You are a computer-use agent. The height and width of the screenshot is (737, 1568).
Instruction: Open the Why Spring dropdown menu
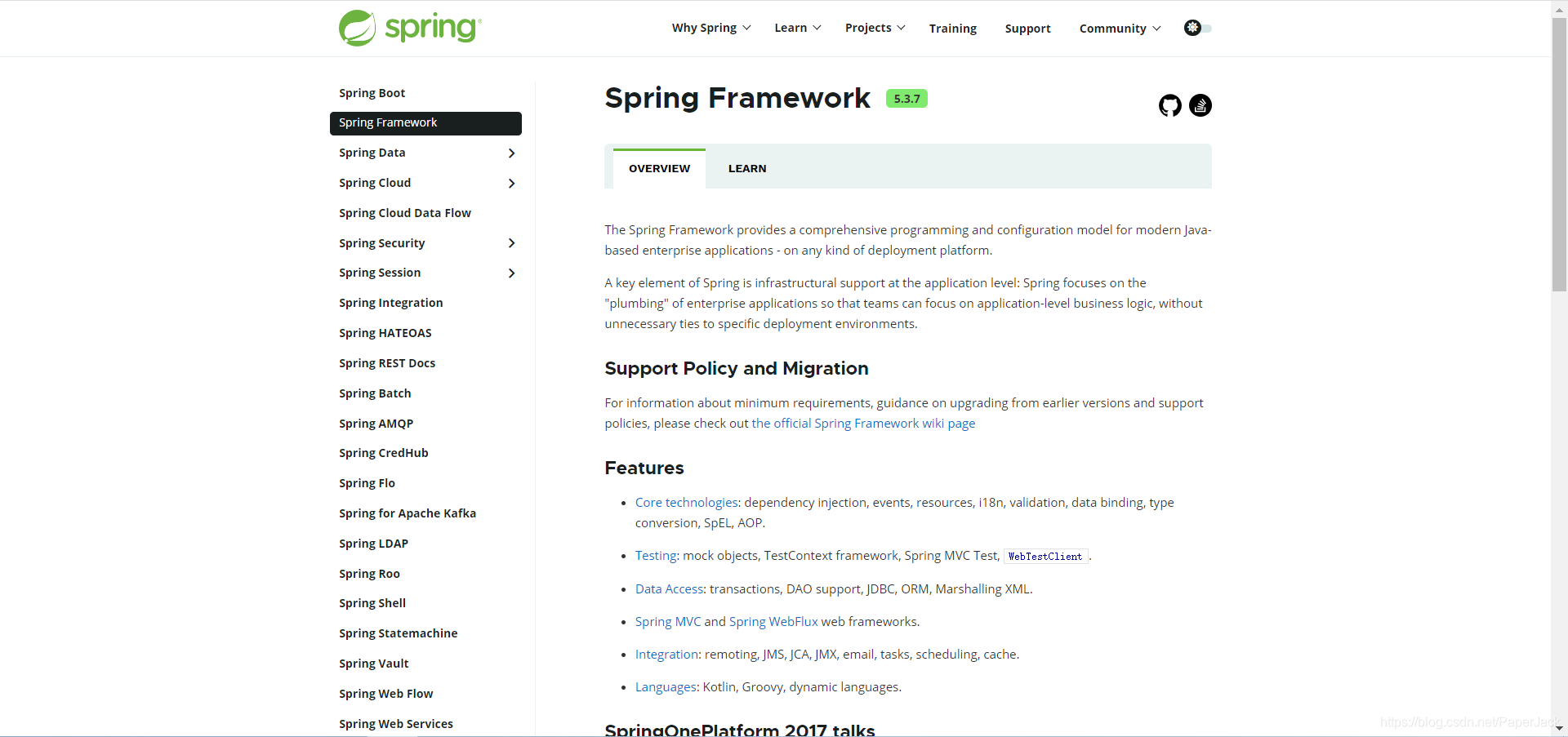(x=711, y=28)
